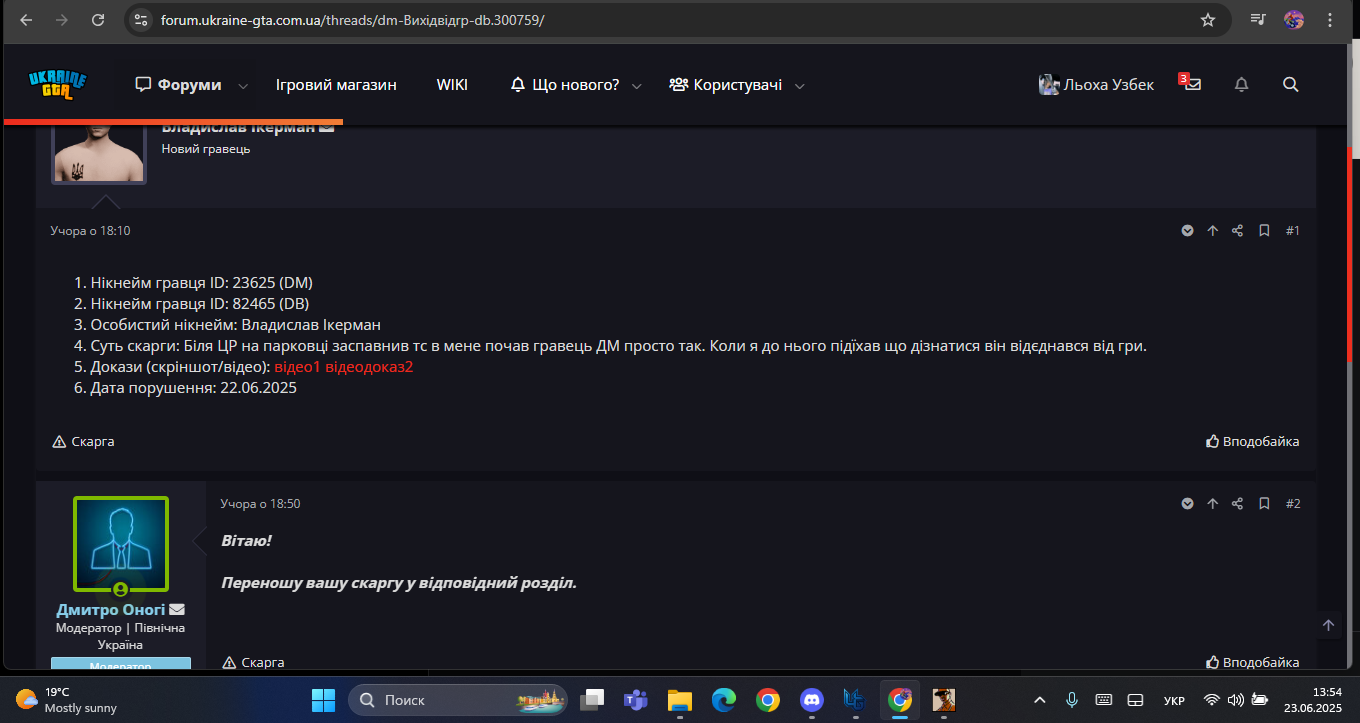
Task: View site information icon in address bar
Action: pos(141,20)
